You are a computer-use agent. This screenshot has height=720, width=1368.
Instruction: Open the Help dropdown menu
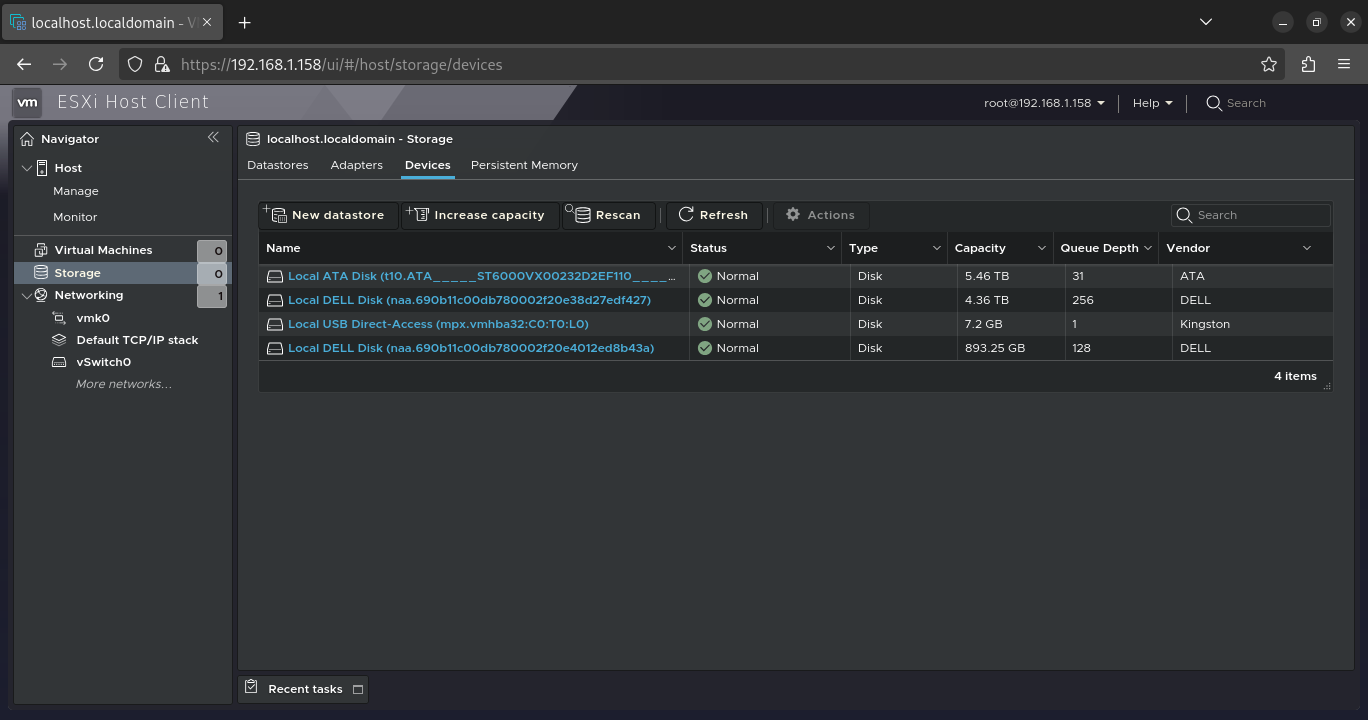[x=1152, y=103]
